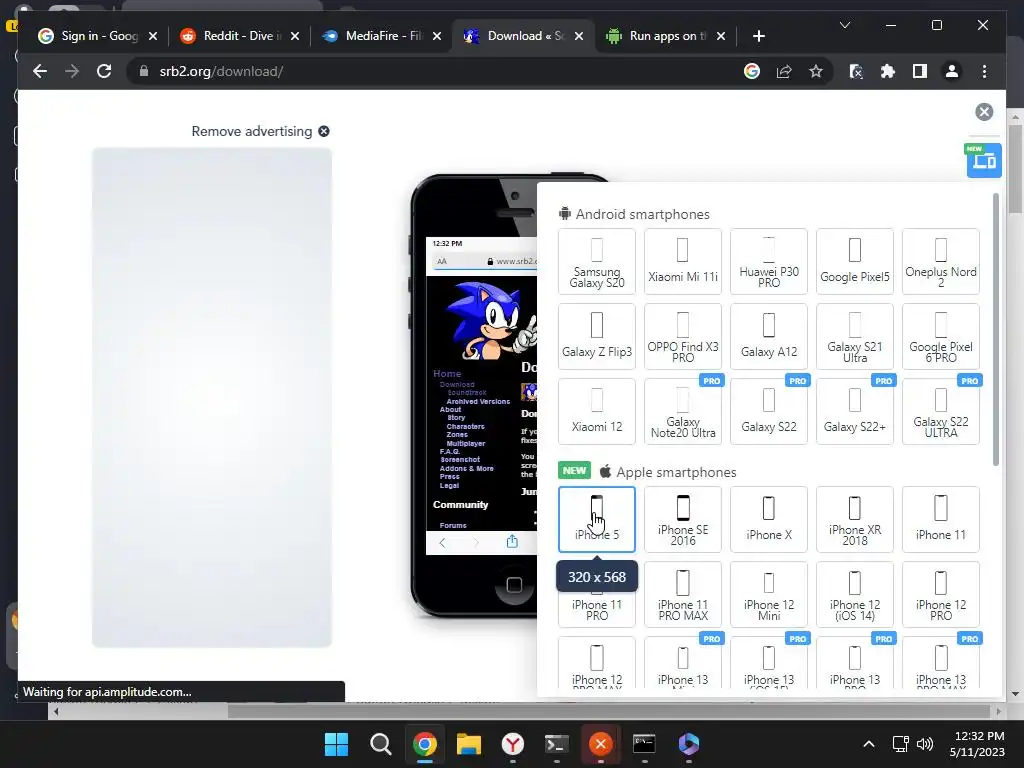Open Windows taskbar search
The width and height of the screenshot is (1024, 768).
click(x=381, y=744)
